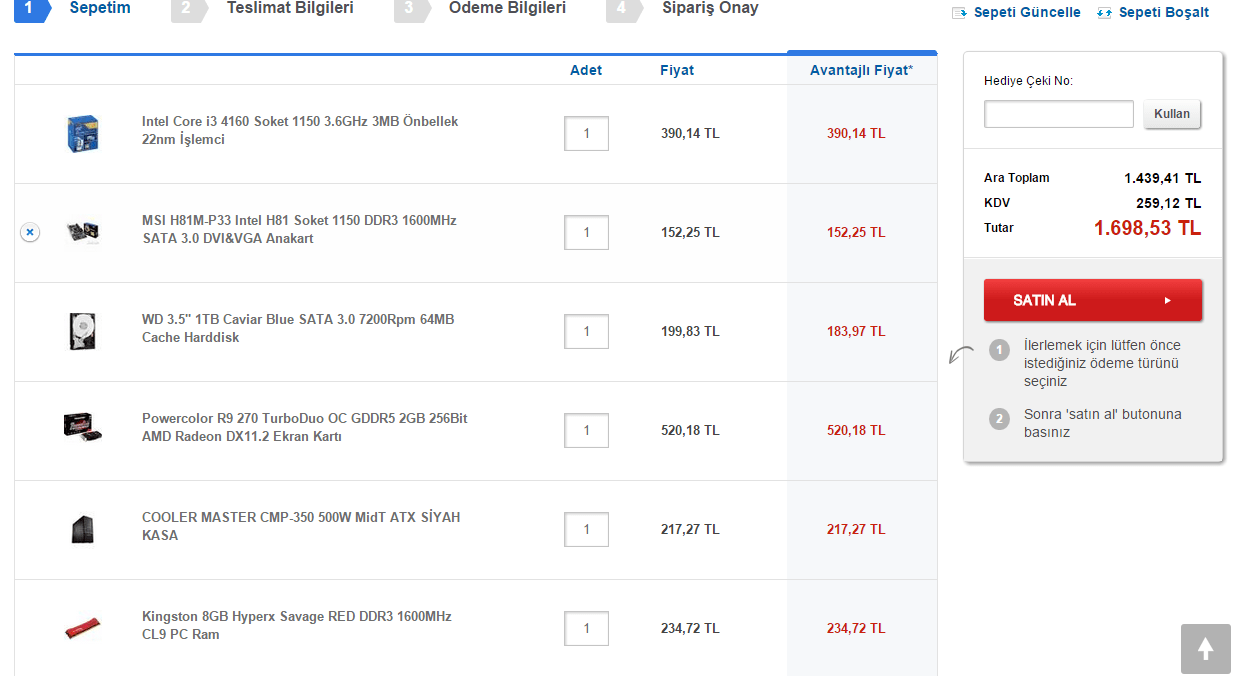This screenshot has height=676, width=1245.
Task: Remove MSI H81M-P33 motherboard from cart
Action: coord(30,232)
